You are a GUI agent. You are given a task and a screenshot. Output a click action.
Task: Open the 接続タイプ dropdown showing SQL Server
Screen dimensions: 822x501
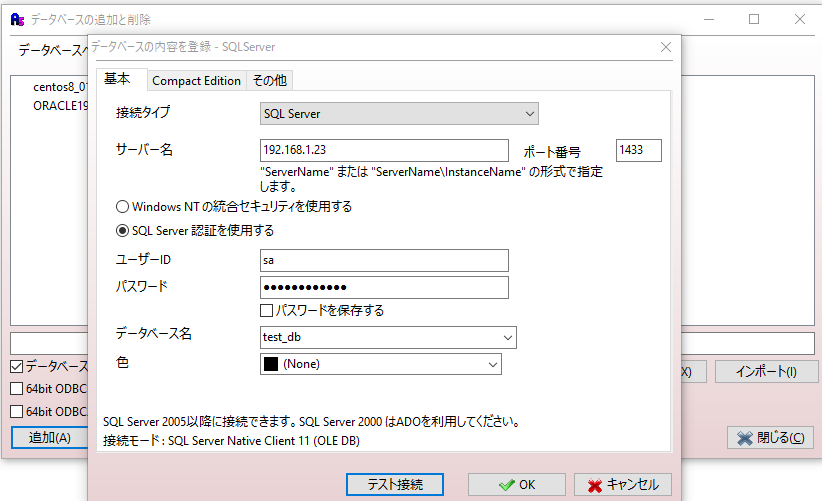530,114
